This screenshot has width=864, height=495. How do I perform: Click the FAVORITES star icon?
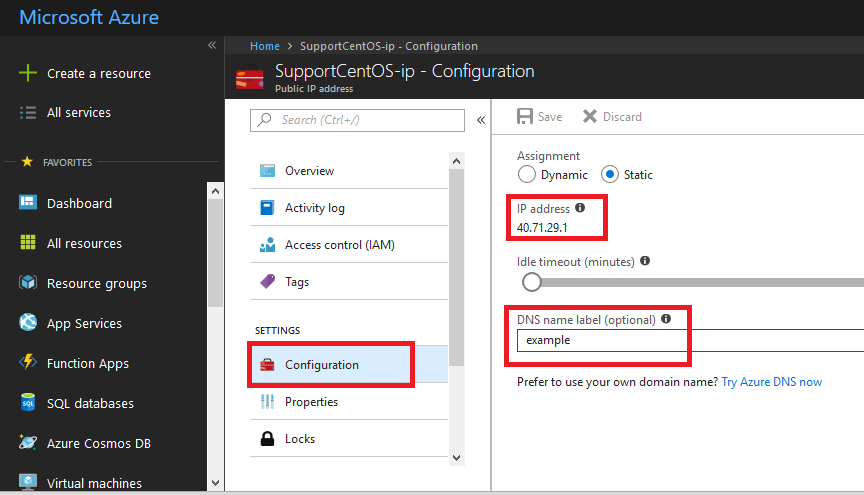coord(27,162)
